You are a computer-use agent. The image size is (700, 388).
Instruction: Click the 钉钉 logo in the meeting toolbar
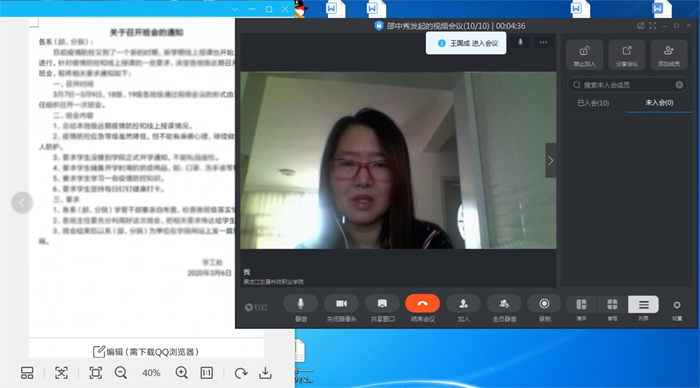[256, 307]
